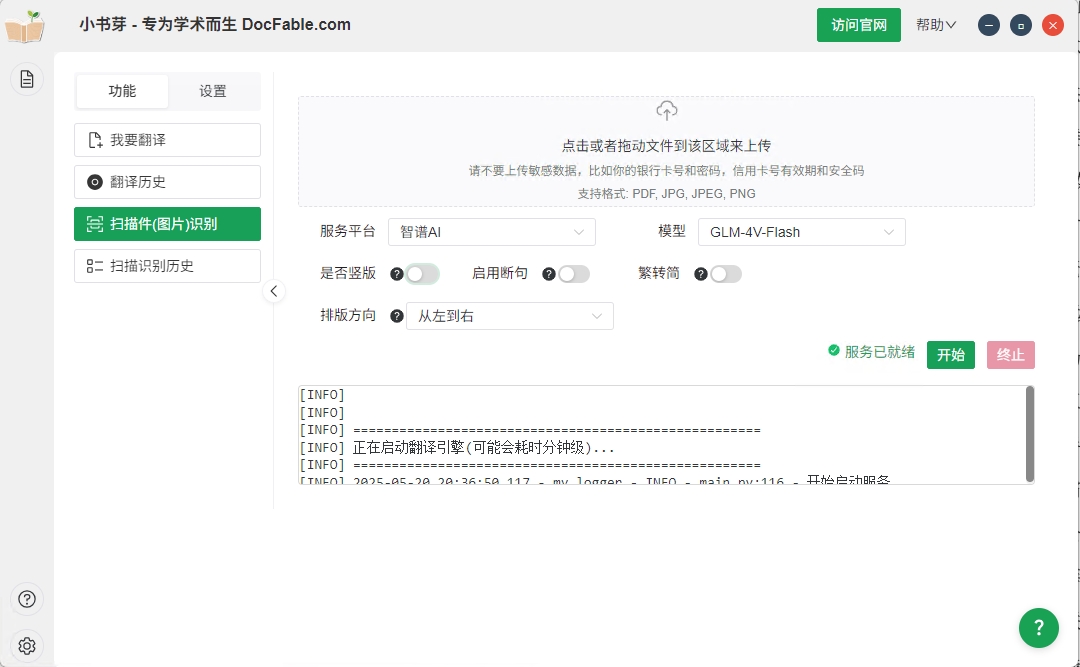
Task: Open the settings gear in bottom left corner
Action: tap(26, 646)
